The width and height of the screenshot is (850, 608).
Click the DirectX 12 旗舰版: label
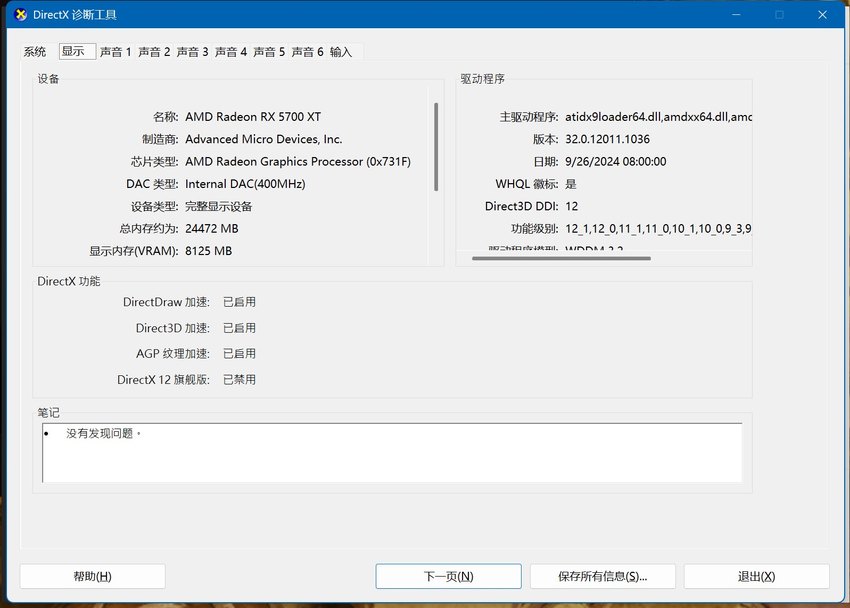pyautogui.click(x=164, y=379)
